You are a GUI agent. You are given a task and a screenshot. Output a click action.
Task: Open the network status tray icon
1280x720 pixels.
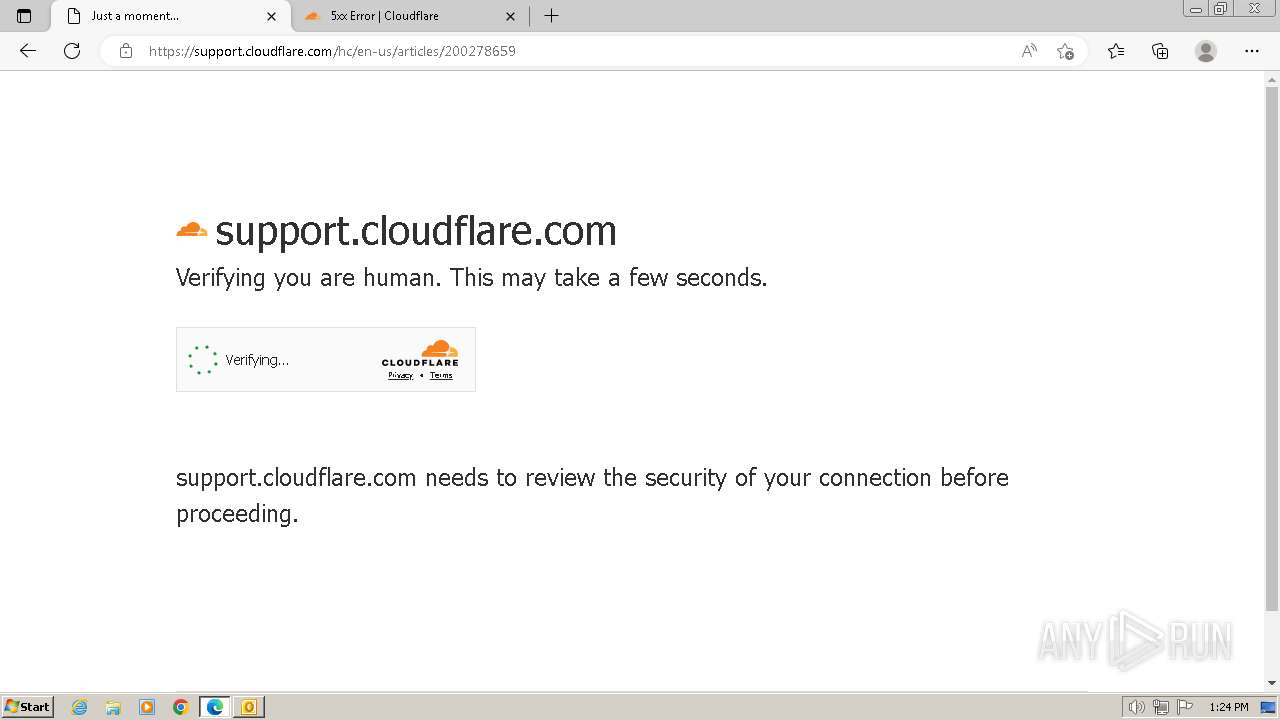pyautogui.click(x=1161, y=707)
